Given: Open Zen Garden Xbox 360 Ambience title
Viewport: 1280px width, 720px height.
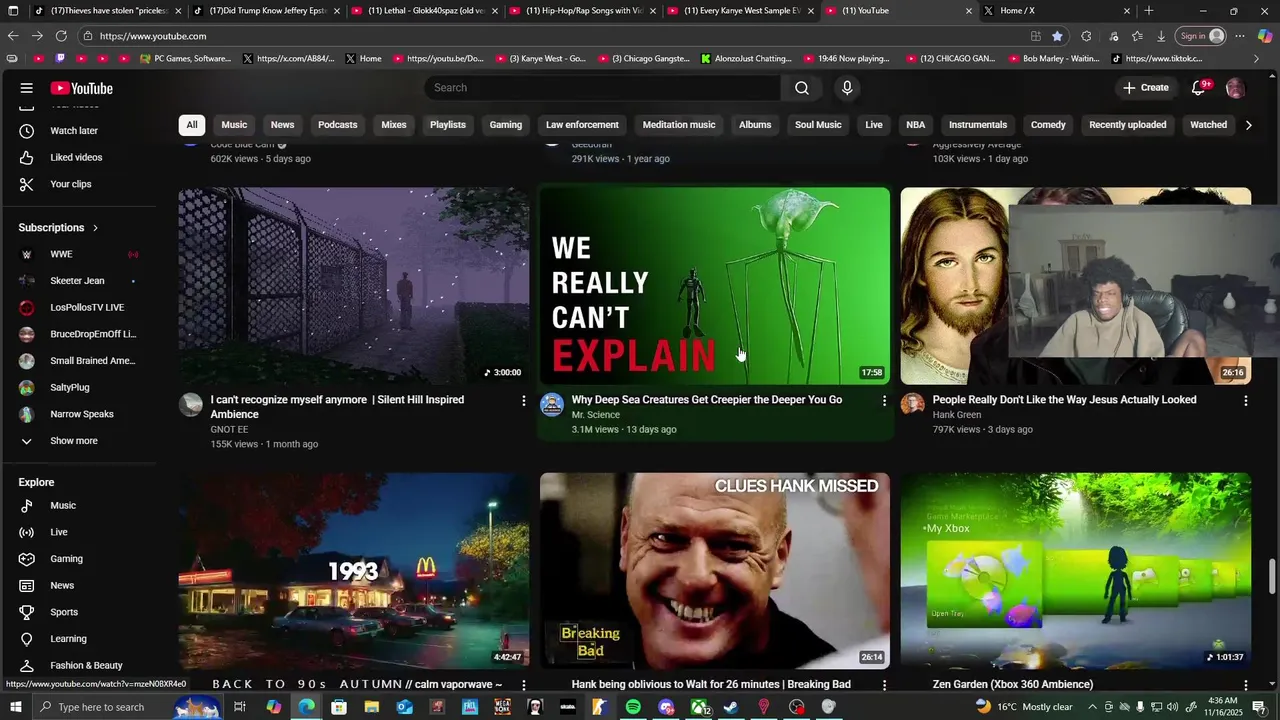Looking at the screenshot, I should click(x=1013, y=685).
